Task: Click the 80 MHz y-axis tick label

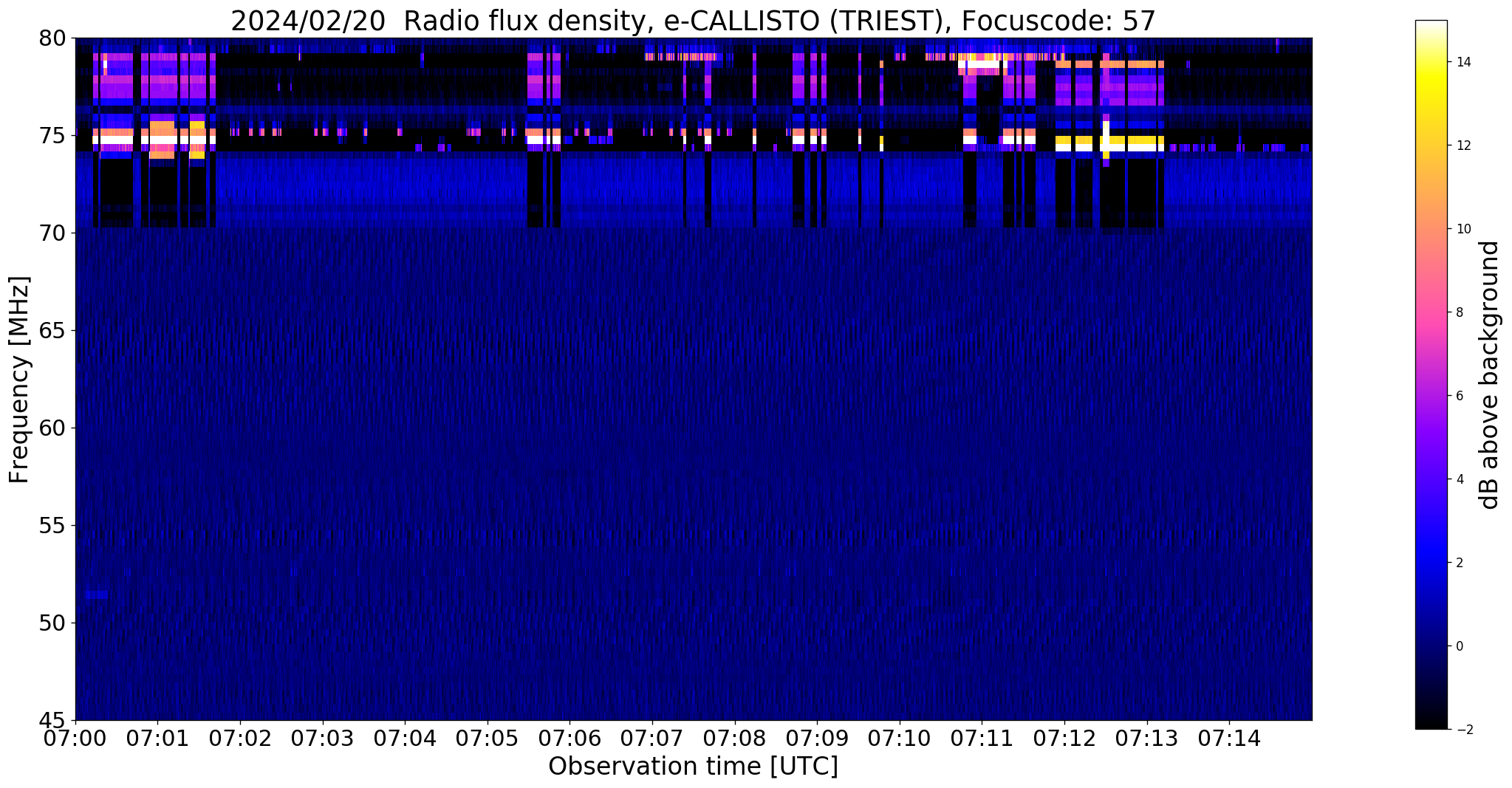Action: coord(52,38)
